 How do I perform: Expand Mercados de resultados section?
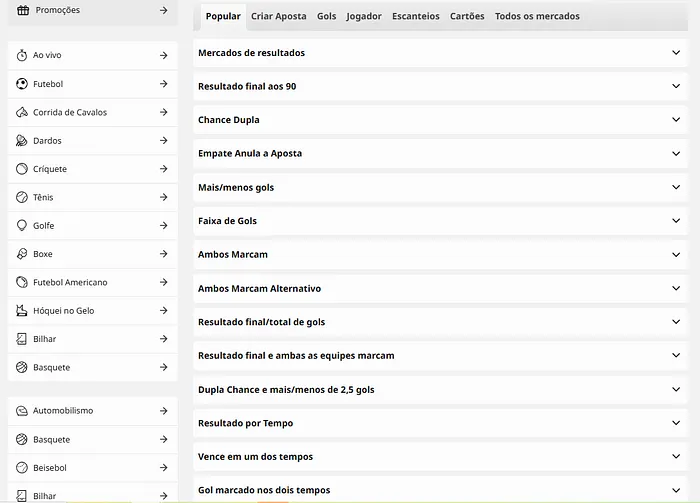(440, 53)
